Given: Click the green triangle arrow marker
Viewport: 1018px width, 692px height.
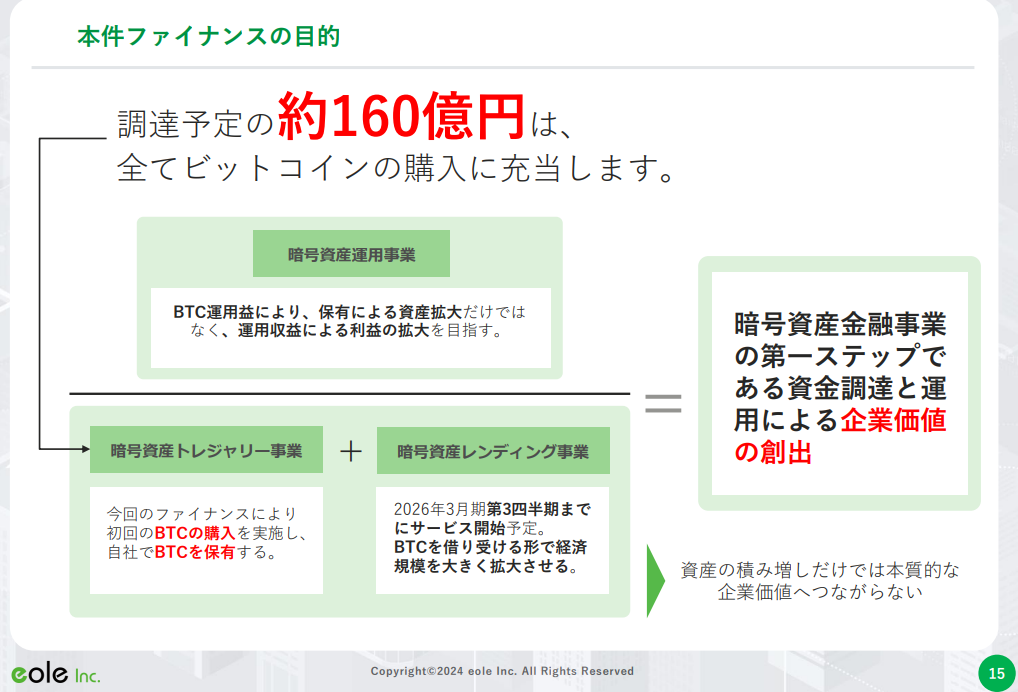Looking at the screenshot, I should [x=655, y=581].
